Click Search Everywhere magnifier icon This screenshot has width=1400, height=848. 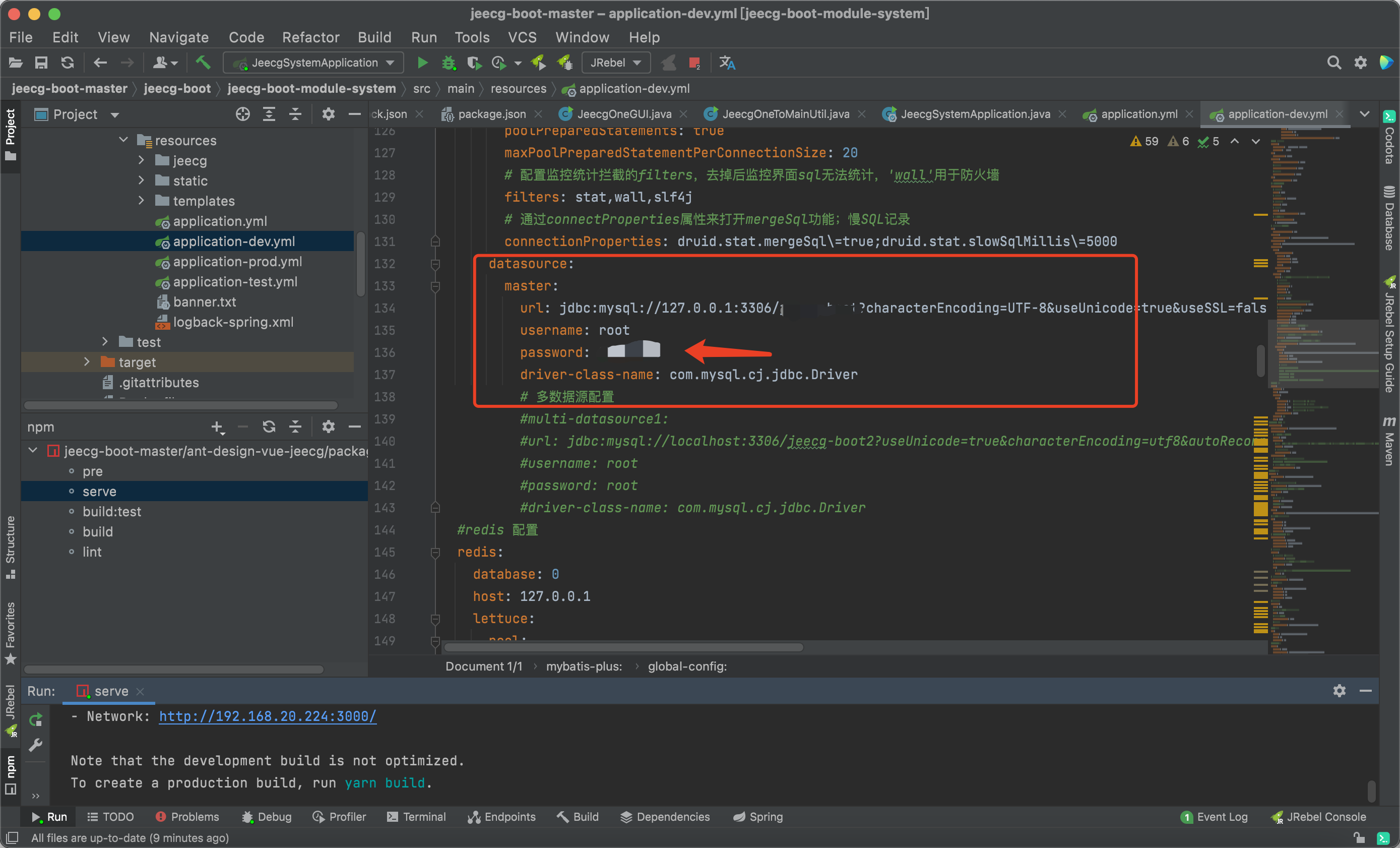1333,63
